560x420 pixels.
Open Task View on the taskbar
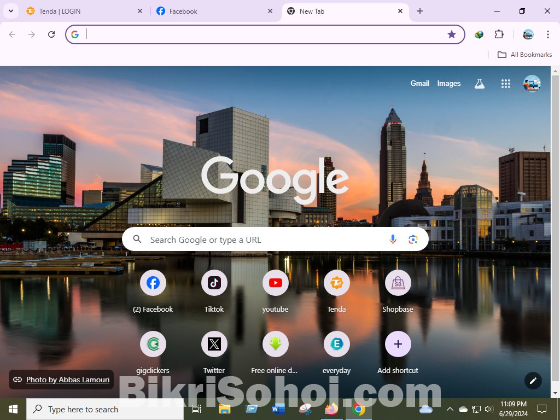pos(196,409)
